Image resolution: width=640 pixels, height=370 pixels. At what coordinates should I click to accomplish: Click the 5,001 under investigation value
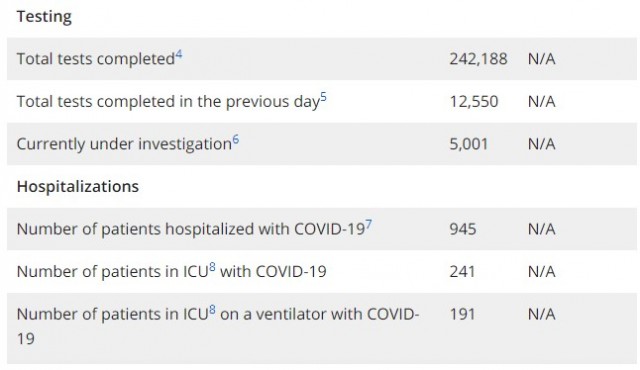469,144
